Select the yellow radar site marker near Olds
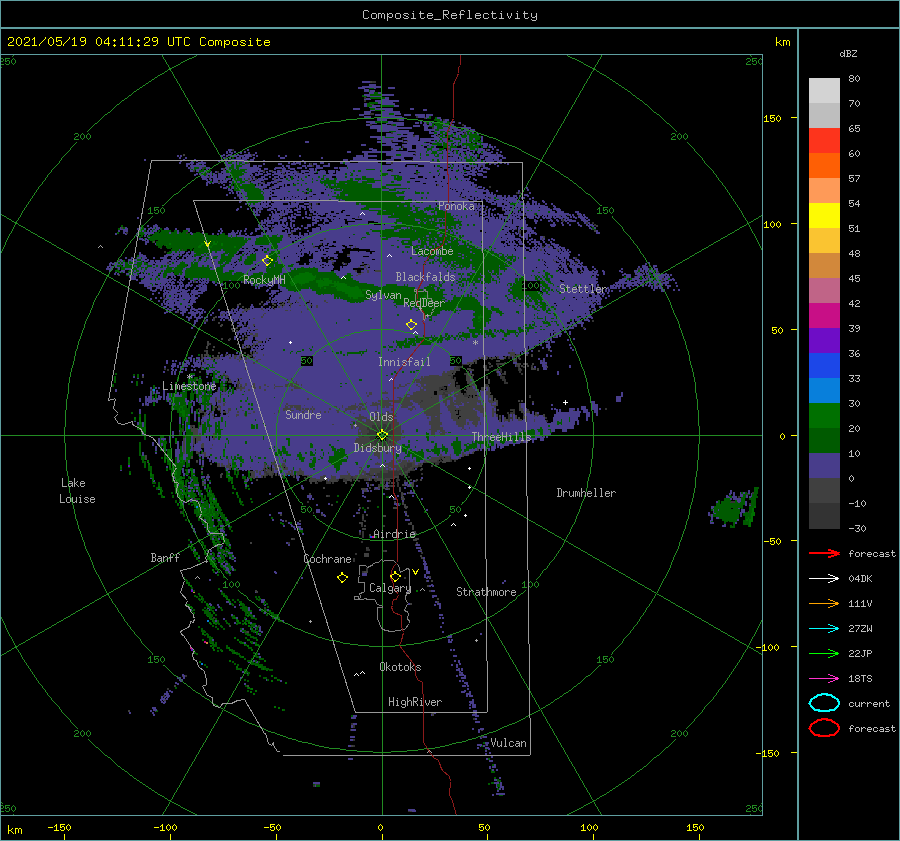900x841 pixels. tap(382, 435)
